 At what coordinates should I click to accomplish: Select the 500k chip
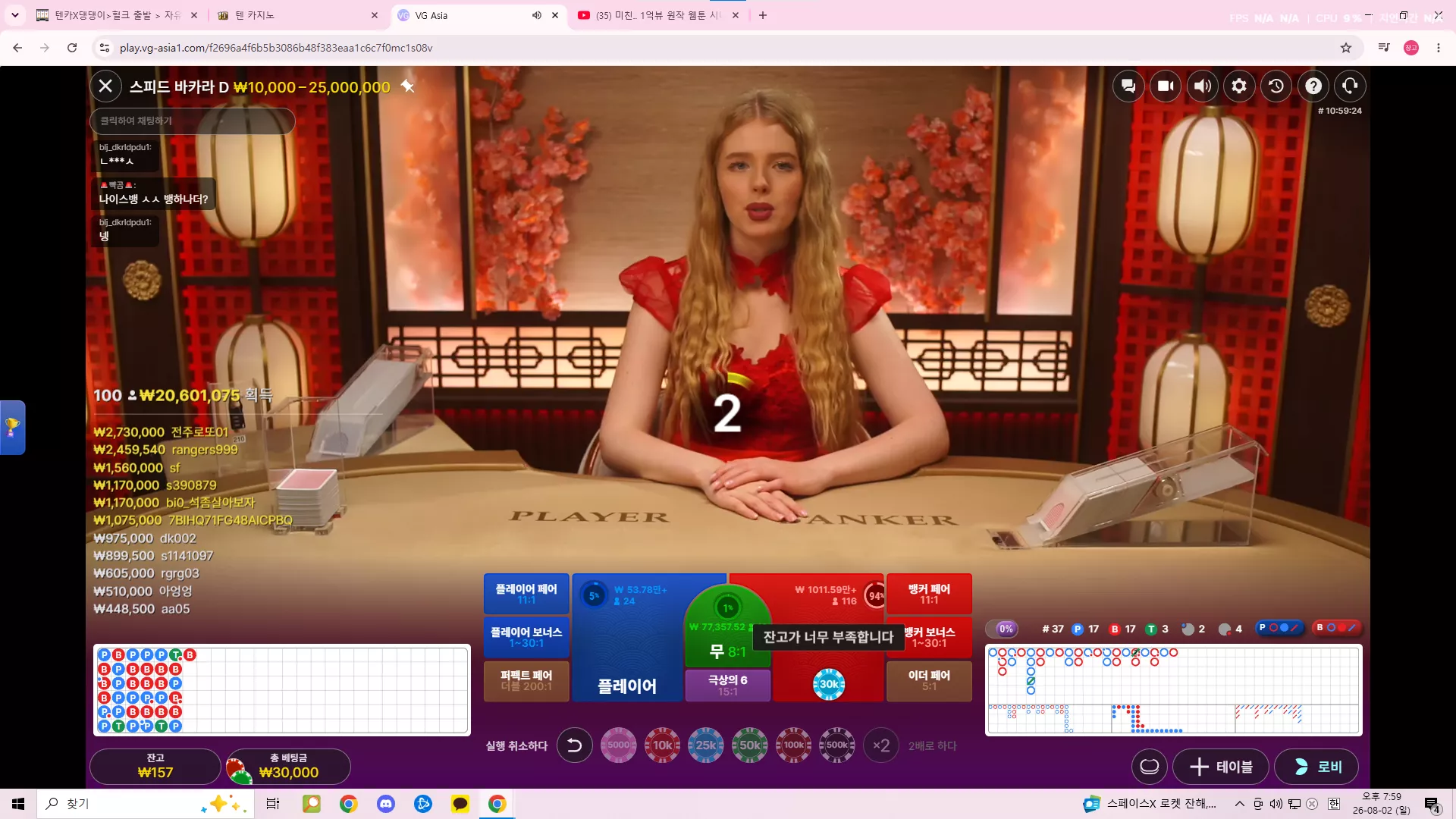pos(837,745)
